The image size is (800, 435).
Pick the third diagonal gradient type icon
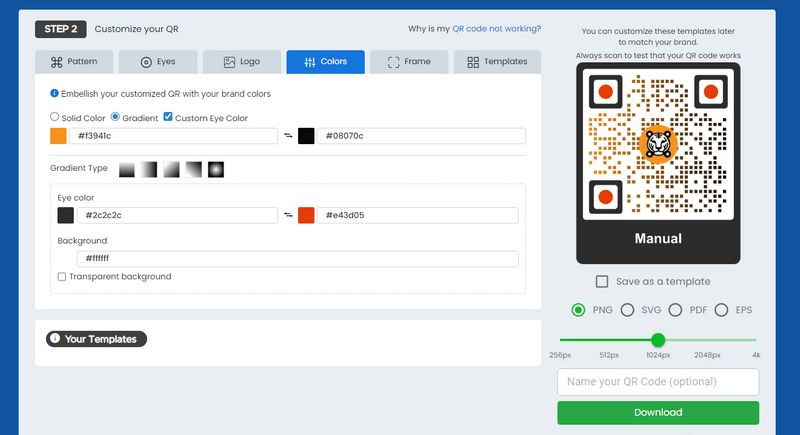(171, 169)
